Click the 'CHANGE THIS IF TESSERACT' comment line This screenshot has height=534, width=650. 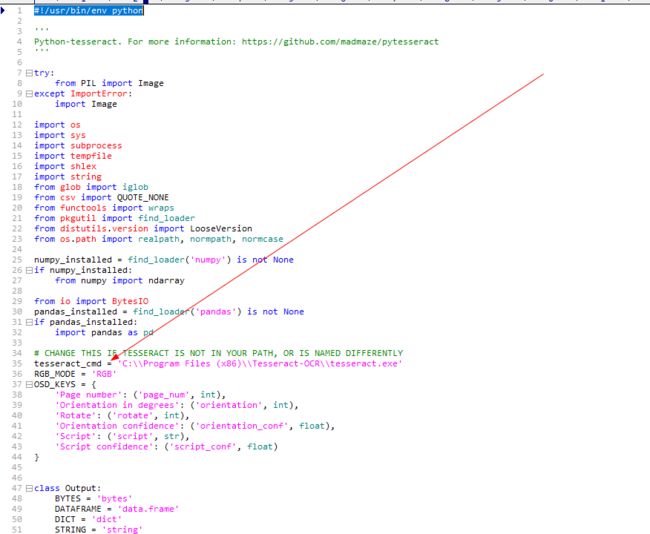pos(218,353)
